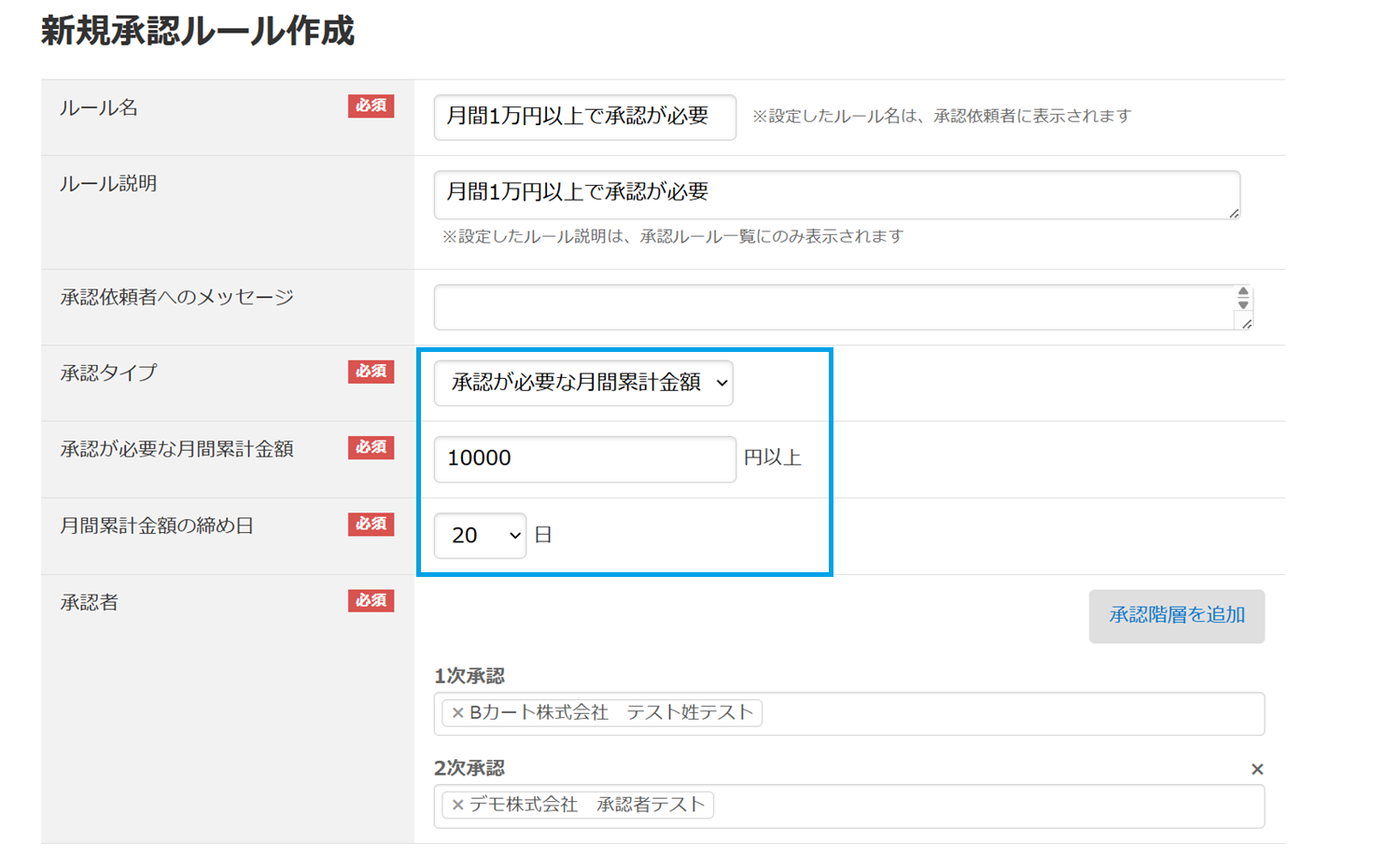
Task: Click the 2次承認 approver selection box
Action: (849, 807)
